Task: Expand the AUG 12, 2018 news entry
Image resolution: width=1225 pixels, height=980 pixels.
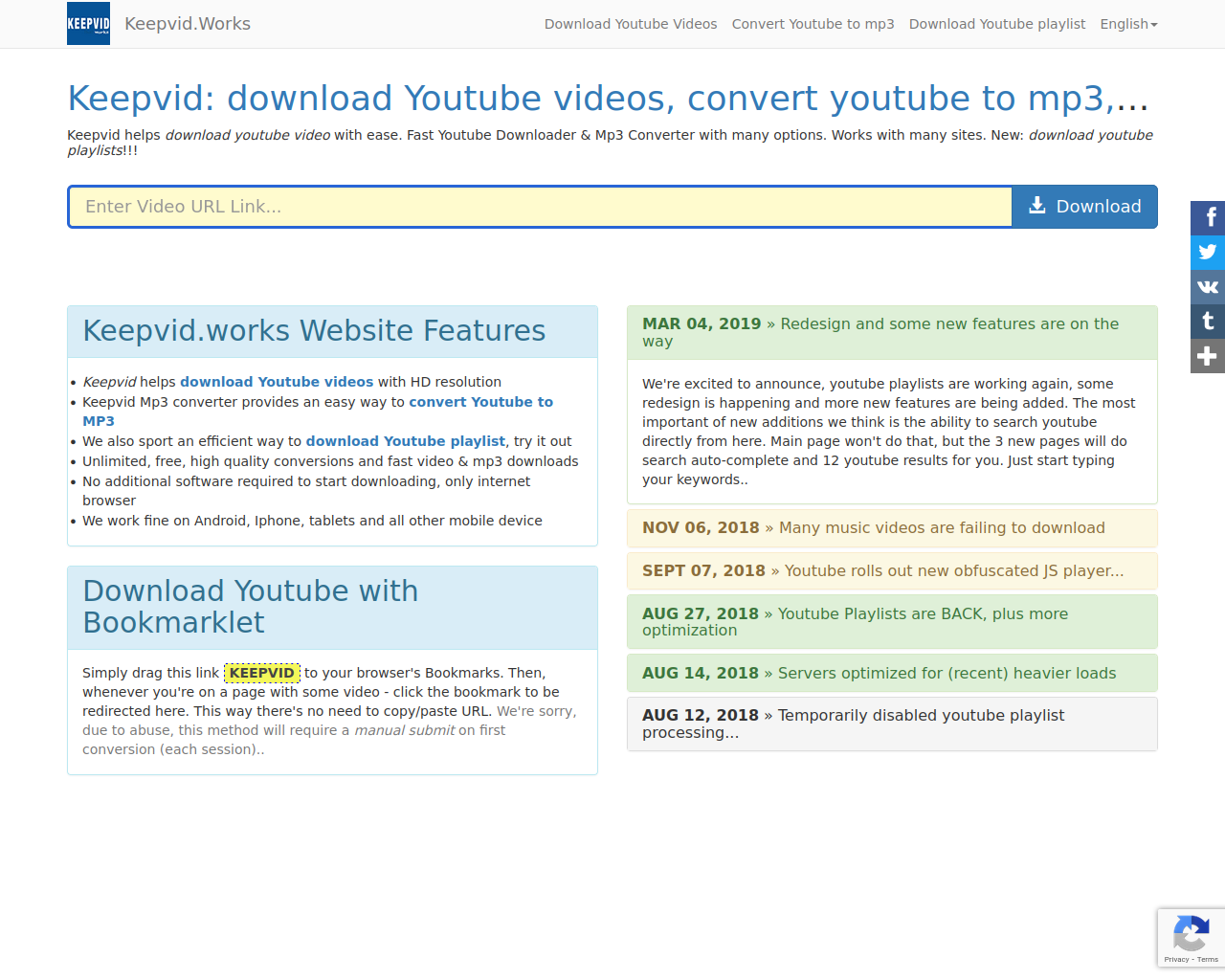Action: tap(892, 724)
